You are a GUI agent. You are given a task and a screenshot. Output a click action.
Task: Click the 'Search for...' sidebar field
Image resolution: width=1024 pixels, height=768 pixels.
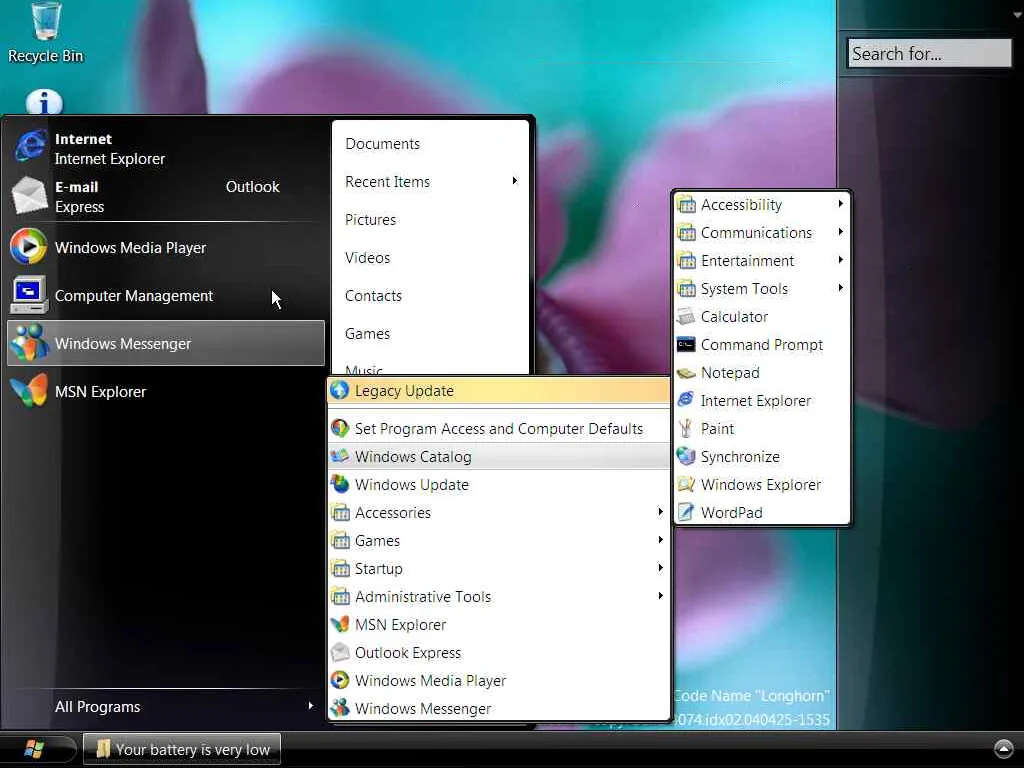coord(929,54)
